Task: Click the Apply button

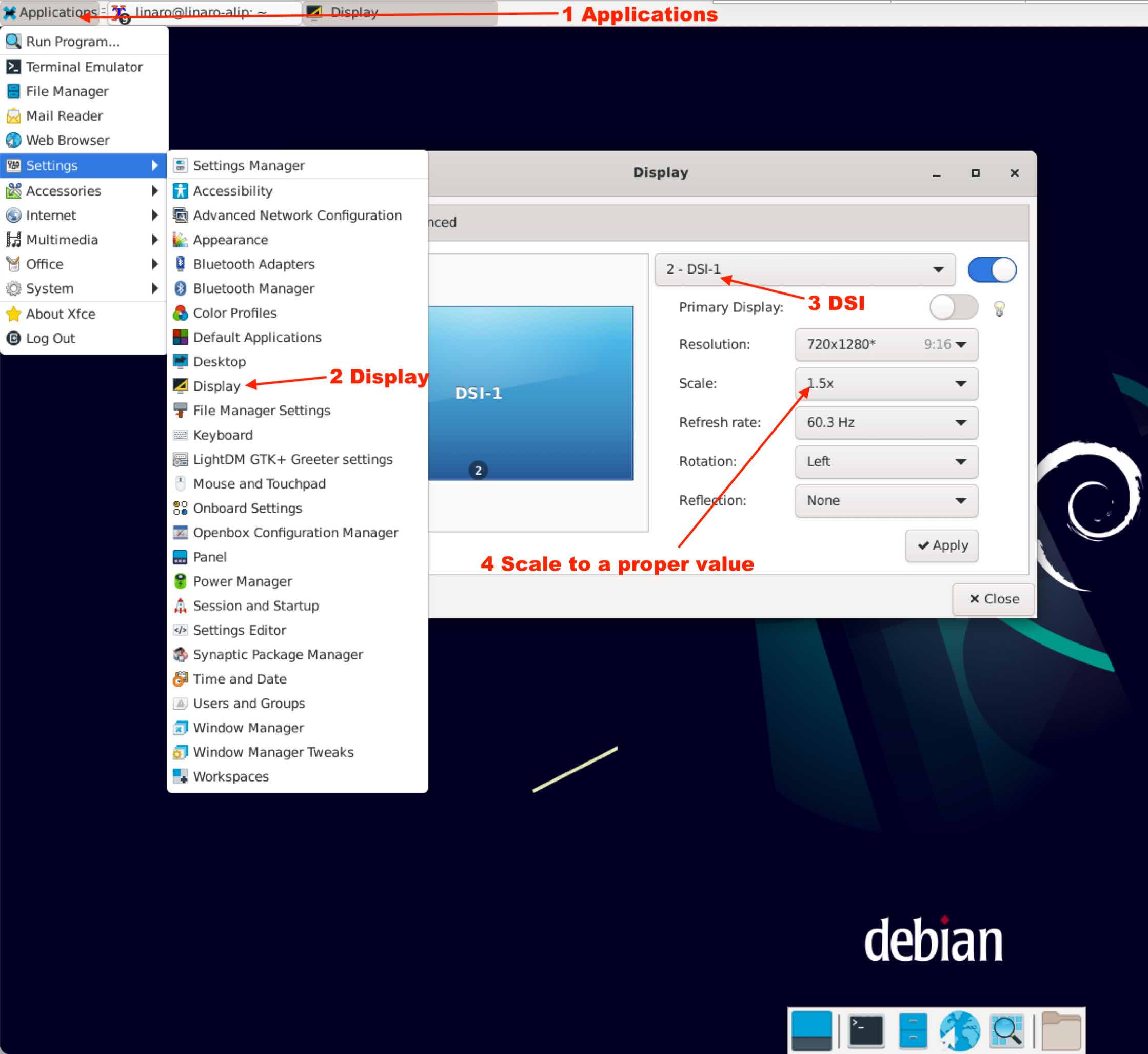Action: (942, 546)
